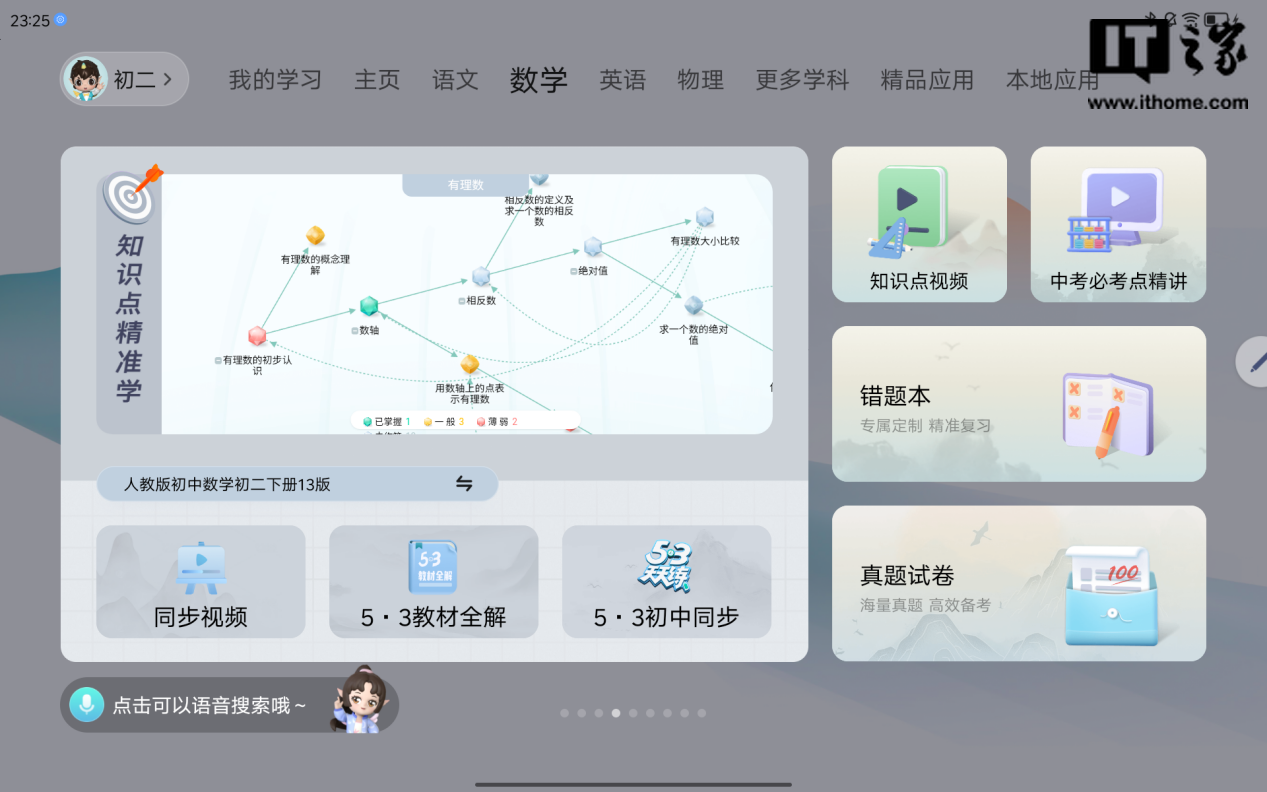Open the 更多学科 tab

coord(801,80)
